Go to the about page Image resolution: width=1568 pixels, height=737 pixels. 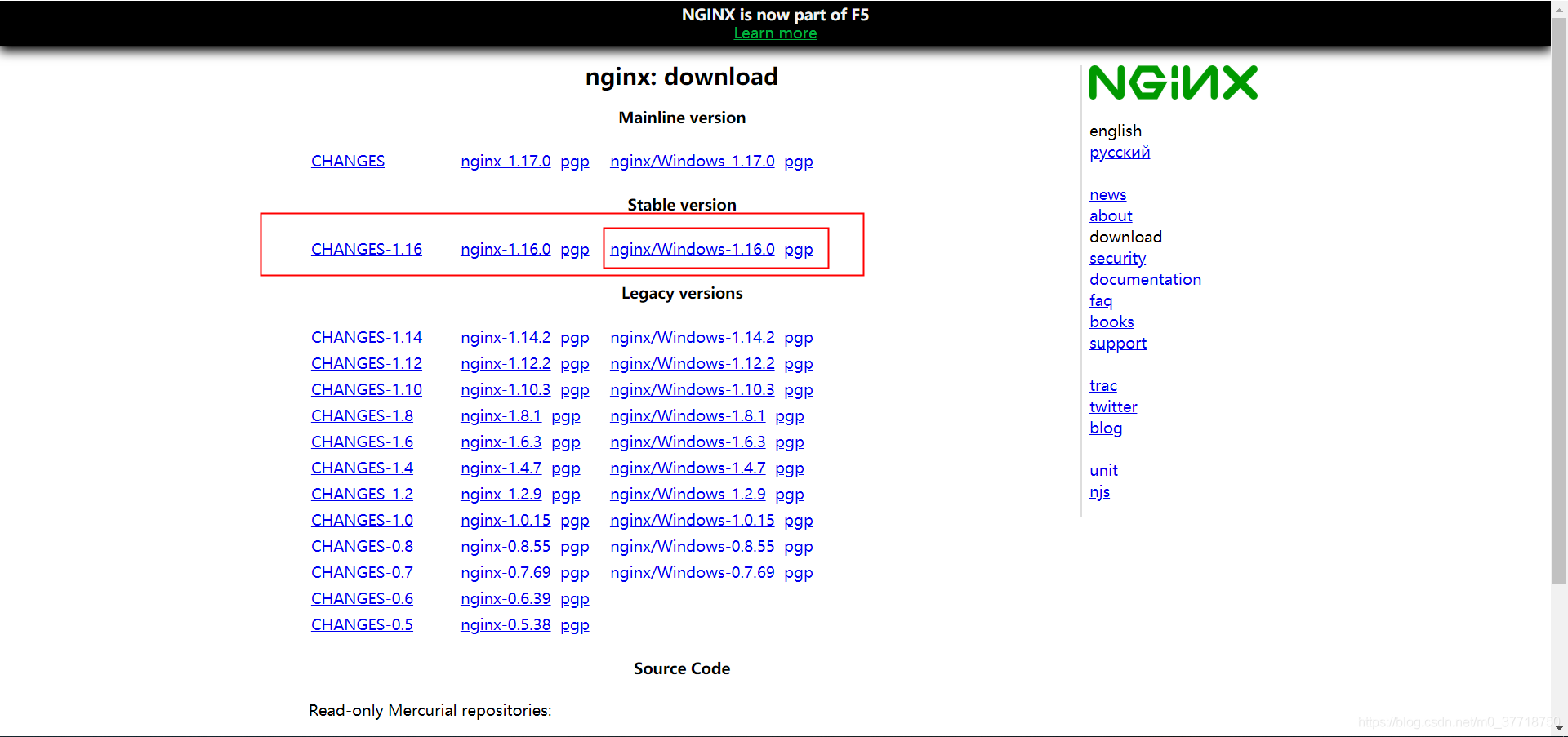pyautogui.click(x=1111, y=215)
